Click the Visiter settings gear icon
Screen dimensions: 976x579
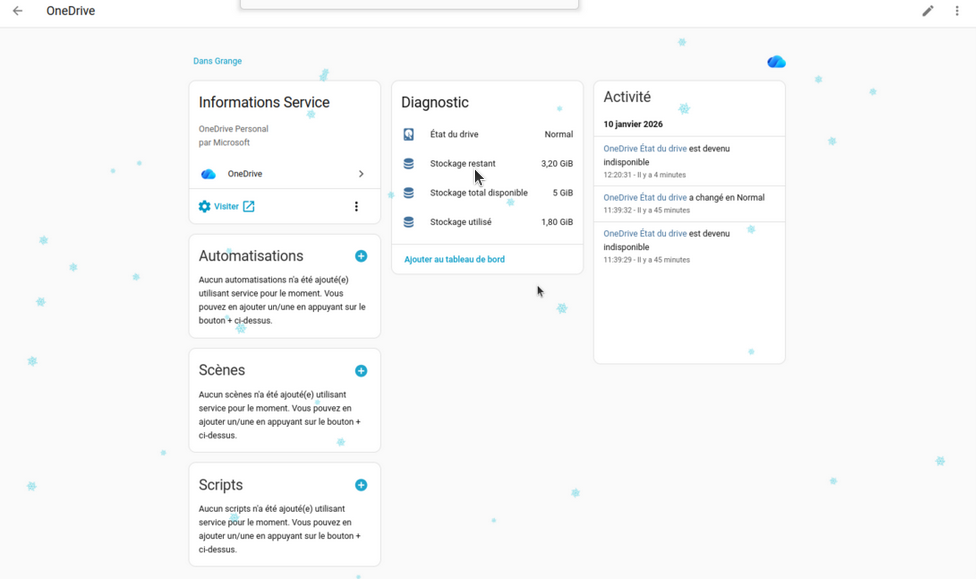(204, 206)
